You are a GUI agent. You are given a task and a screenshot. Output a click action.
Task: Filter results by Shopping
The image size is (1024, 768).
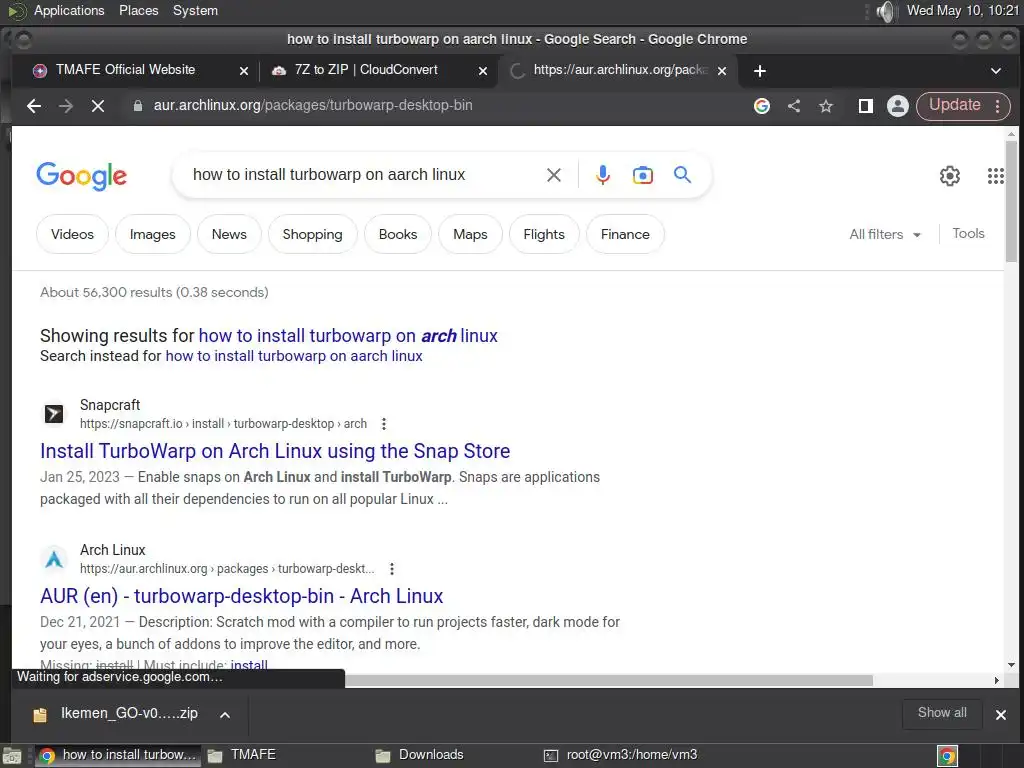(x=312, y=234)
